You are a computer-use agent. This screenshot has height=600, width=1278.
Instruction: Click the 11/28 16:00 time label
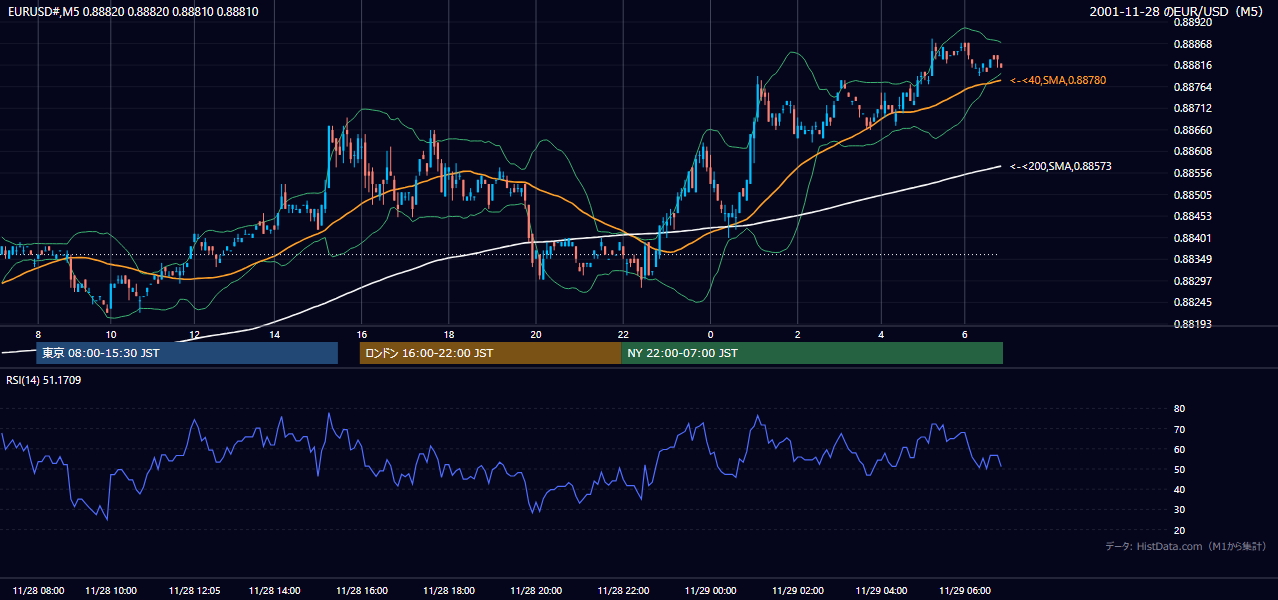tap(362, 590)
